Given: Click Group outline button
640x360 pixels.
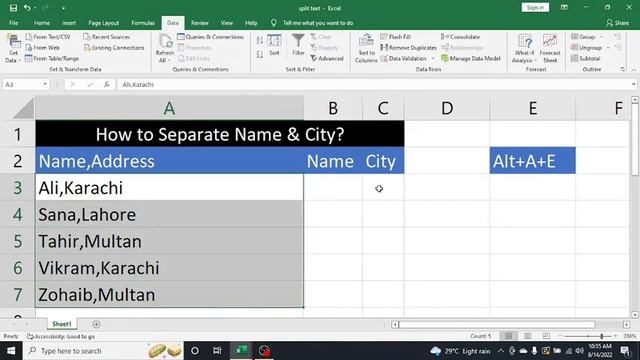Looking at the screenshot, I should (583, 37).
